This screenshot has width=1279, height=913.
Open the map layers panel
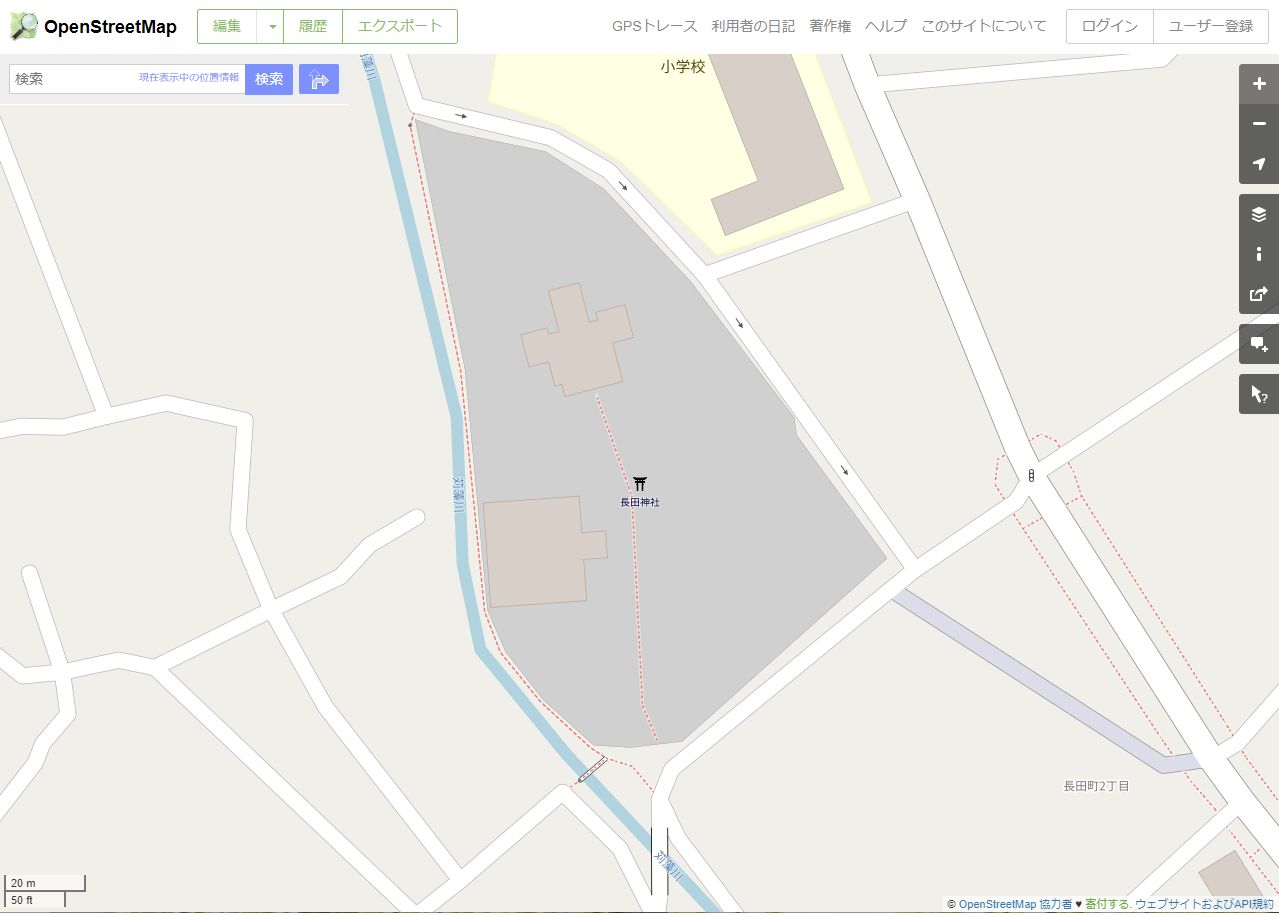tap(1259, 214)
